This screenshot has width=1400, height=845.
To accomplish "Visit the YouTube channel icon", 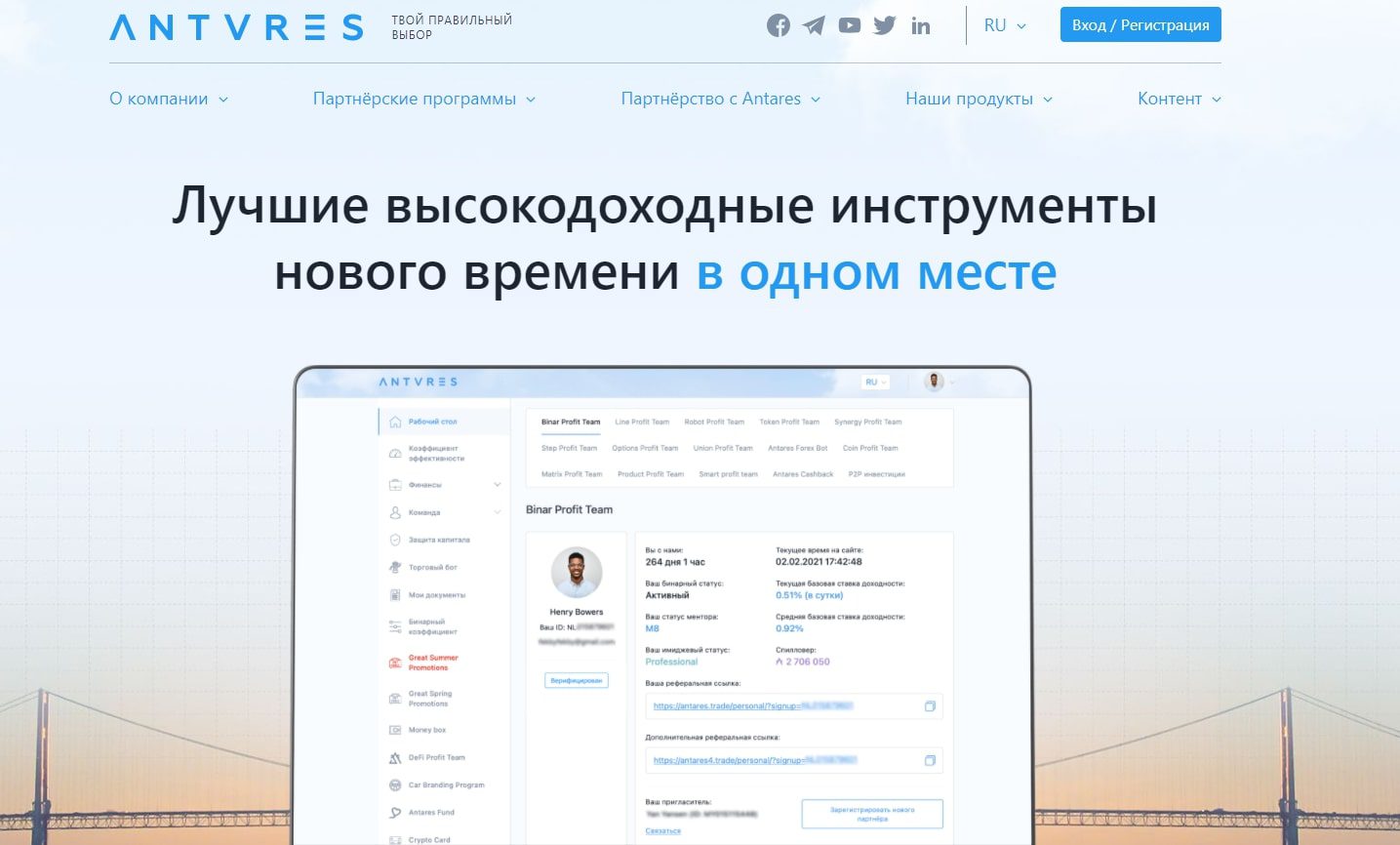I will (x=850, y=25).
